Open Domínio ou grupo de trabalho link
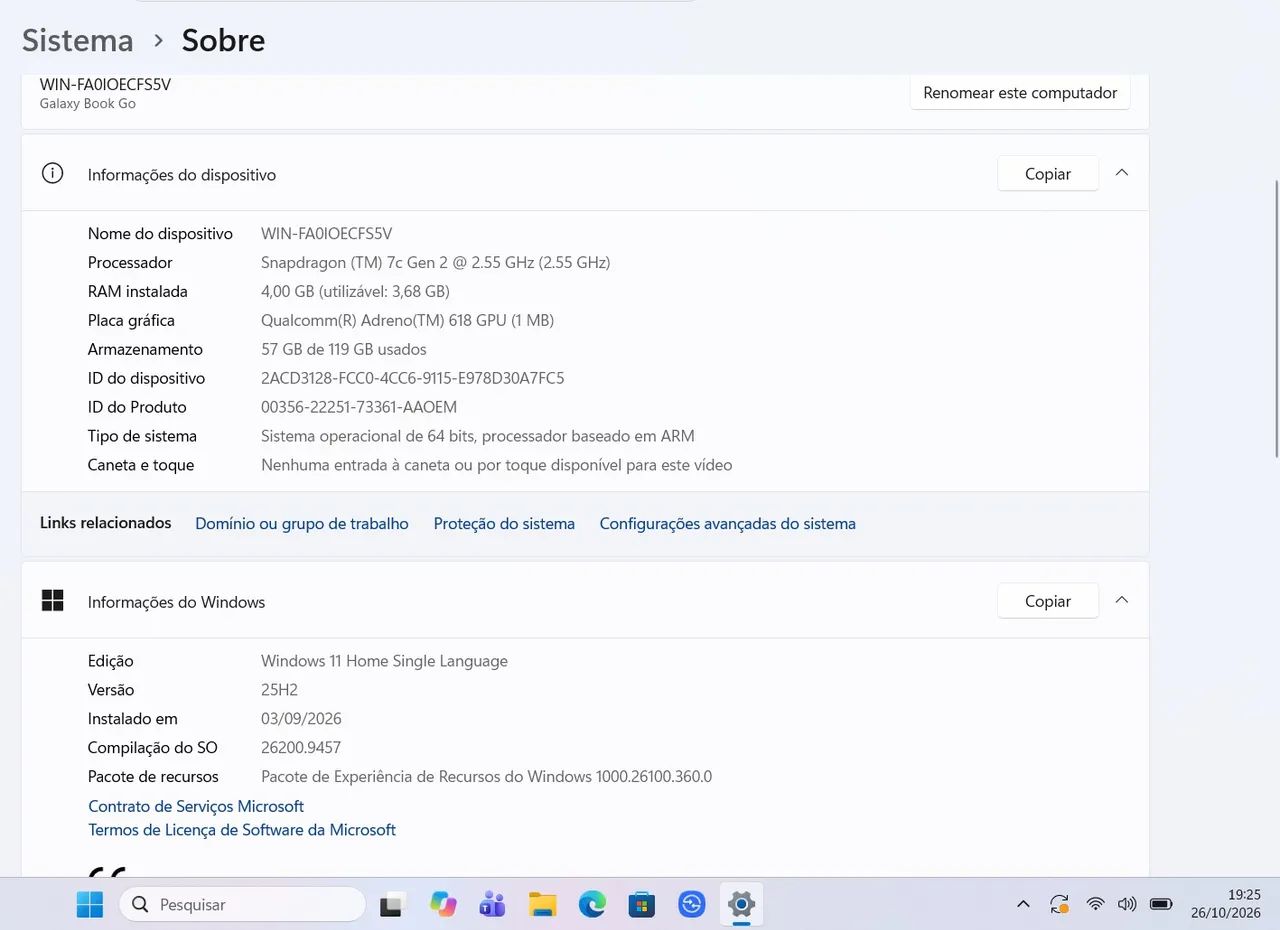 [x=302, y=523]
